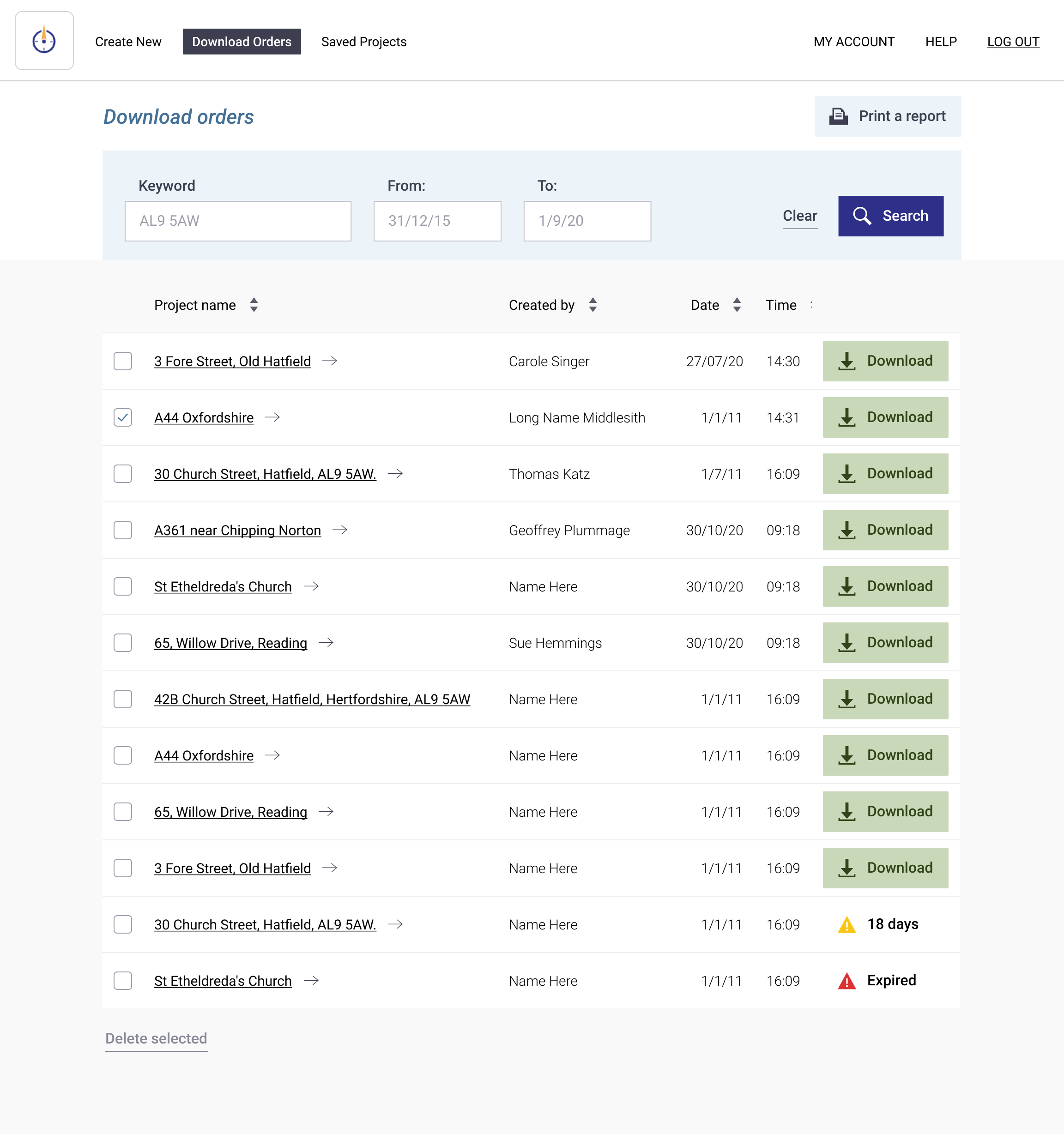Click the Clear filter link
Screen dimensions: 1064x1134
pyautogui.click(x=799, y=216)
